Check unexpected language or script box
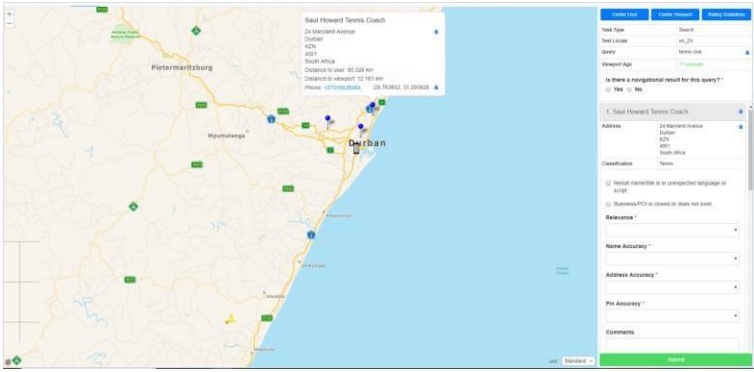Screen dimensions: 754x372 coord(608,184)
